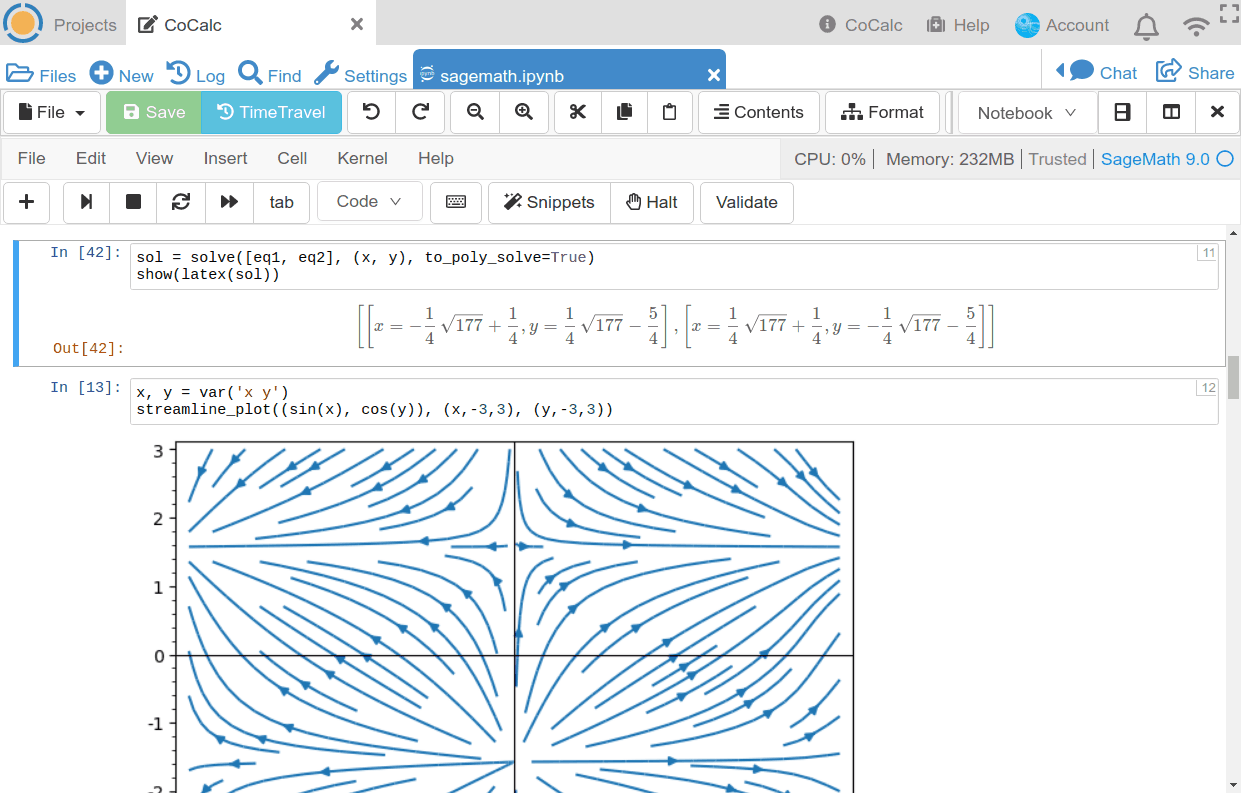1241x793 pixels.
Task: Validate the notebook
Action: (746, 202)
